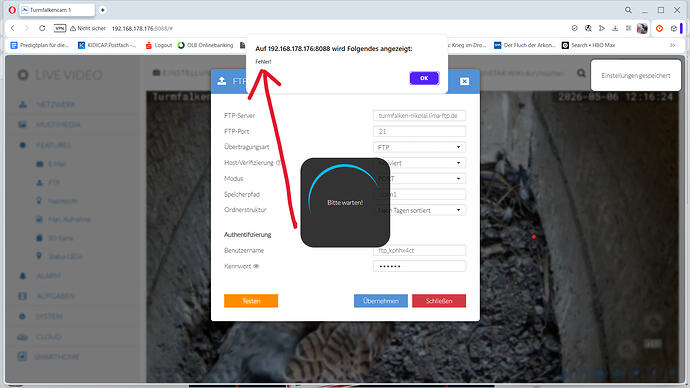Open KIDICAP.Postfach bookmark
This screenshot has height=388, width=690.
tap(107, 45)
